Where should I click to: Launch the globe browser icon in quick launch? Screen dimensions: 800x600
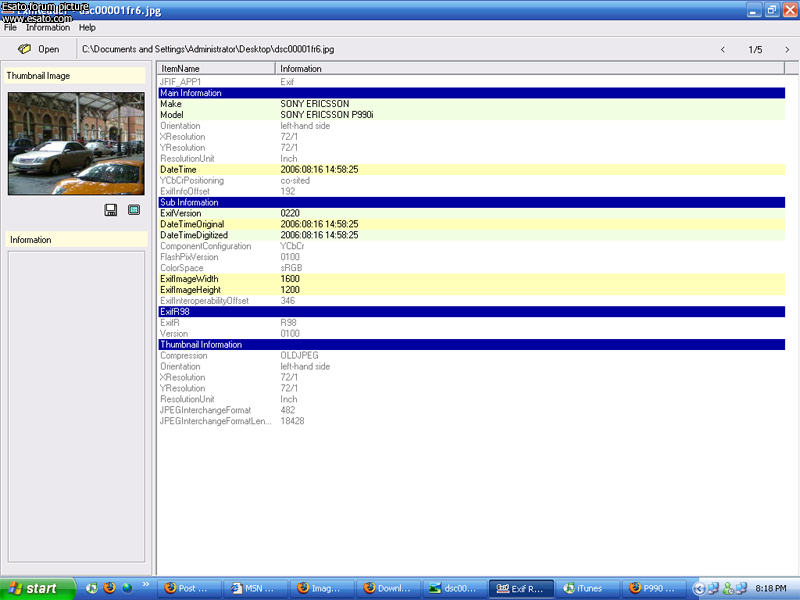click(x=127, y=588)
